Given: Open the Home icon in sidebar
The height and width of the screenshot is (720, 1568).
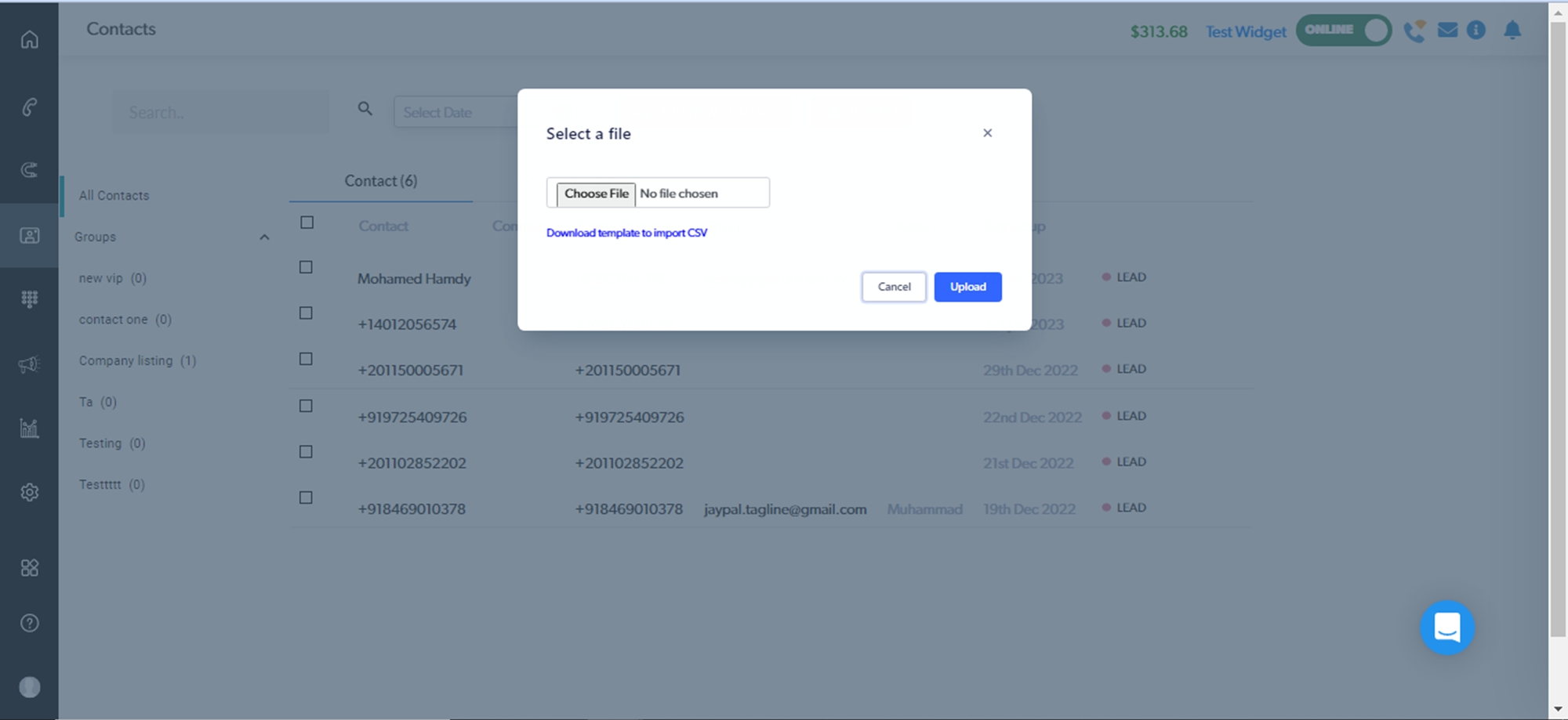Looking at the screenshot, I should click(x=29, y=39).
